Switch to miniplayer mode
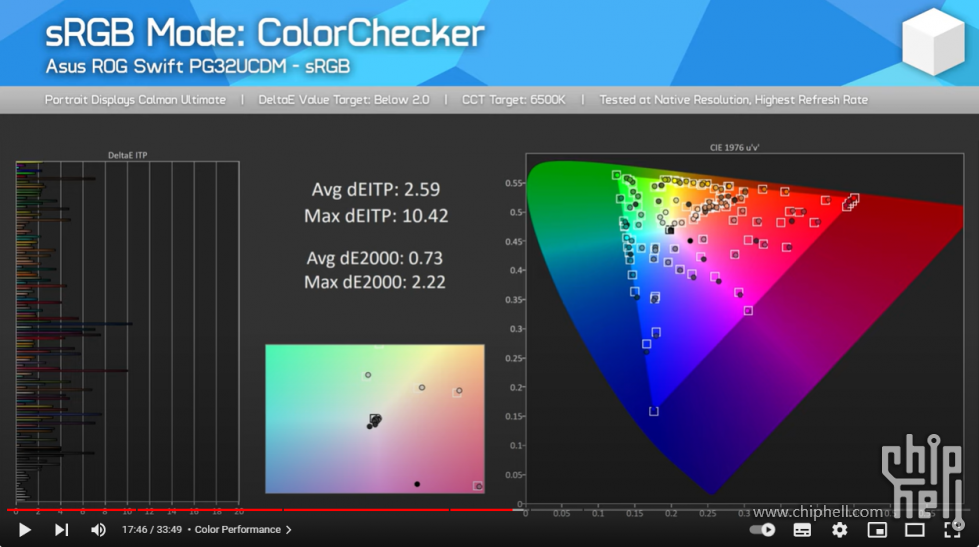Viewport: 979px width, 547px height. [877, 530]
